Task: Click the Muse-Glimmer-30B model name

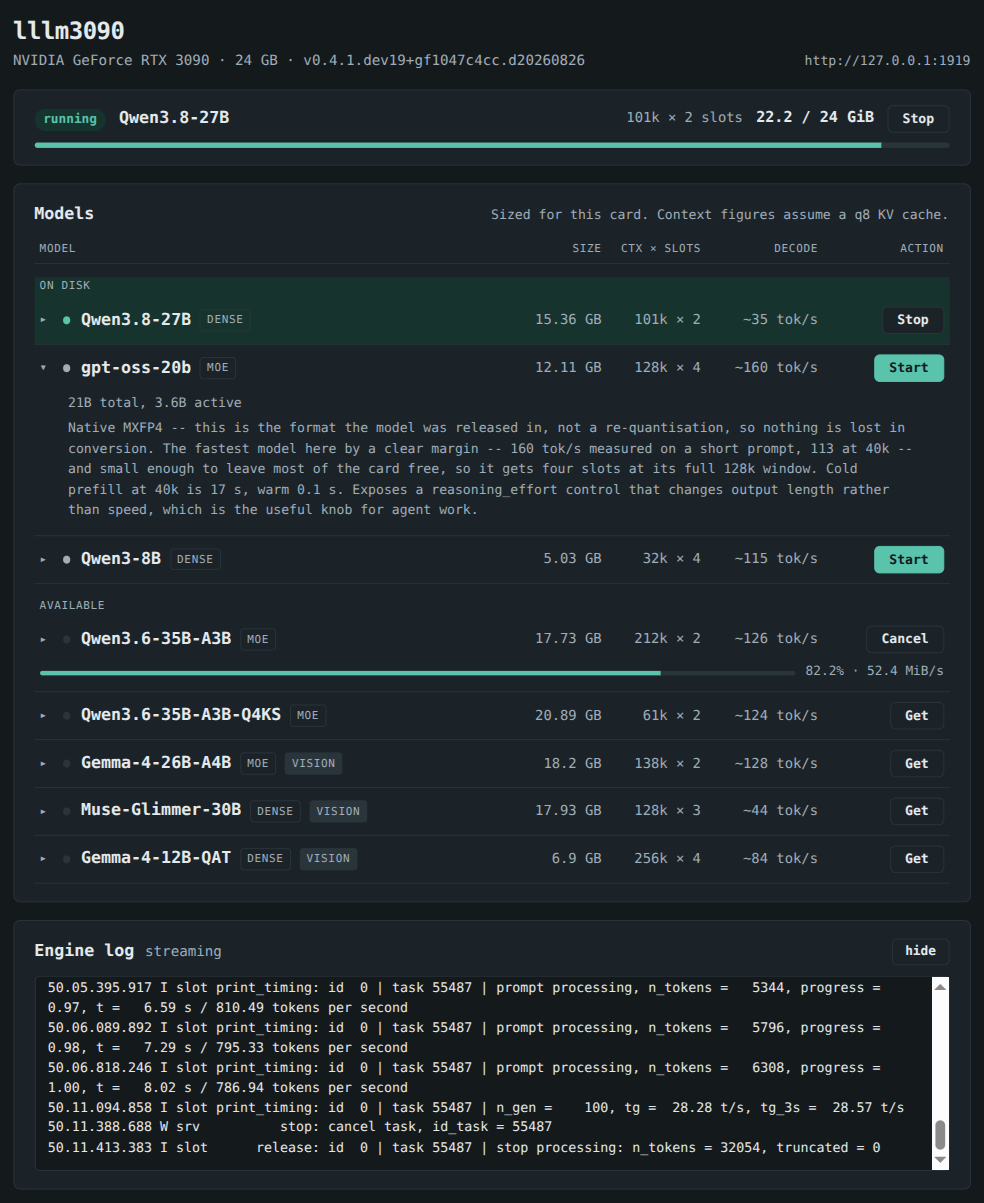Action: pyautogui.click(x=161, y=811)
